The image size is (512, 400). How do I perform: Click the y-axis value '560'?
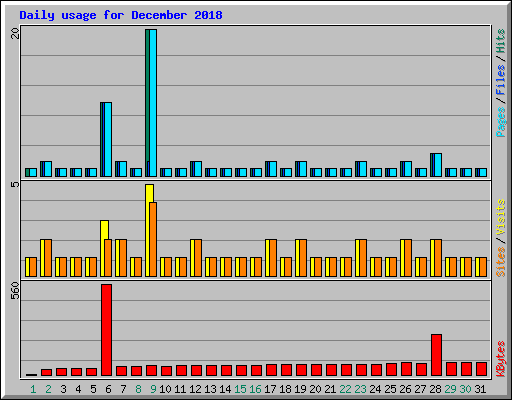coord(15,291)
